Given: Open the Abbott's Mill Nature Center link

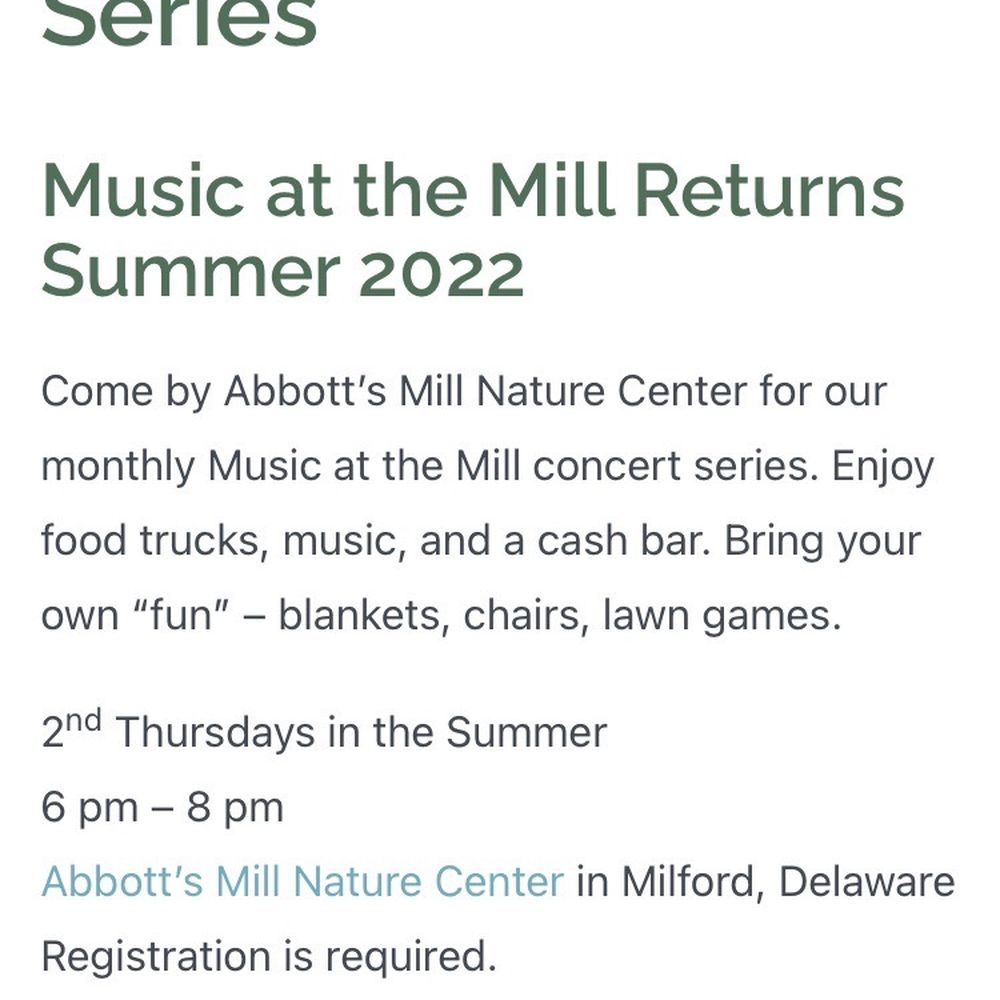Looking at the screenshot, I should (x=302, y=882).
